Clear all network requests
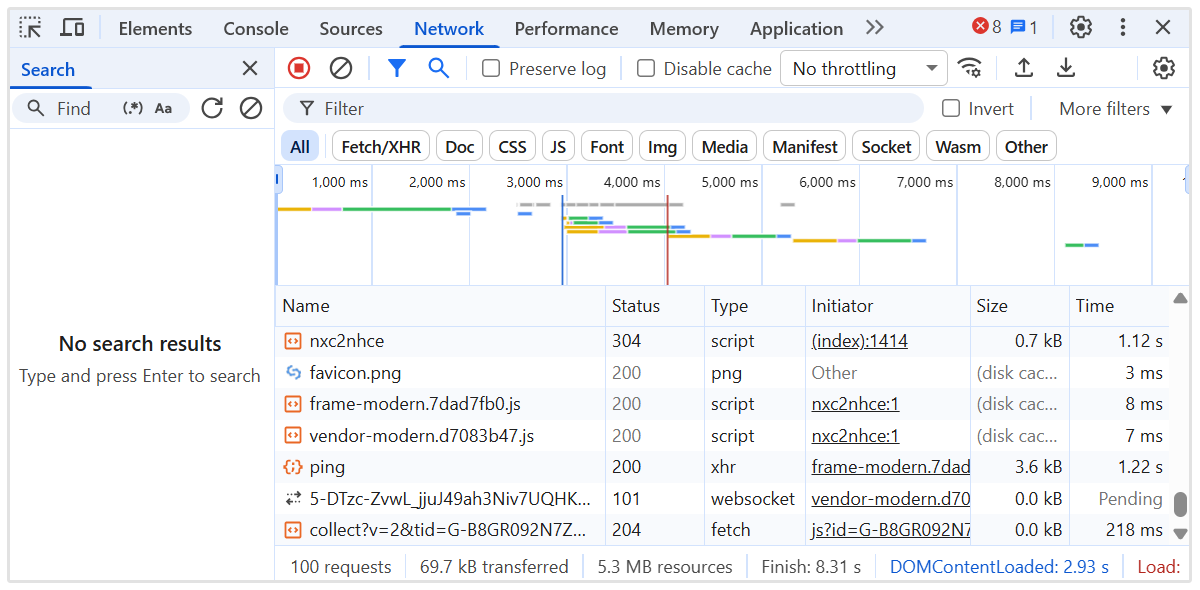1200x590 pixels. pos(342,68)
